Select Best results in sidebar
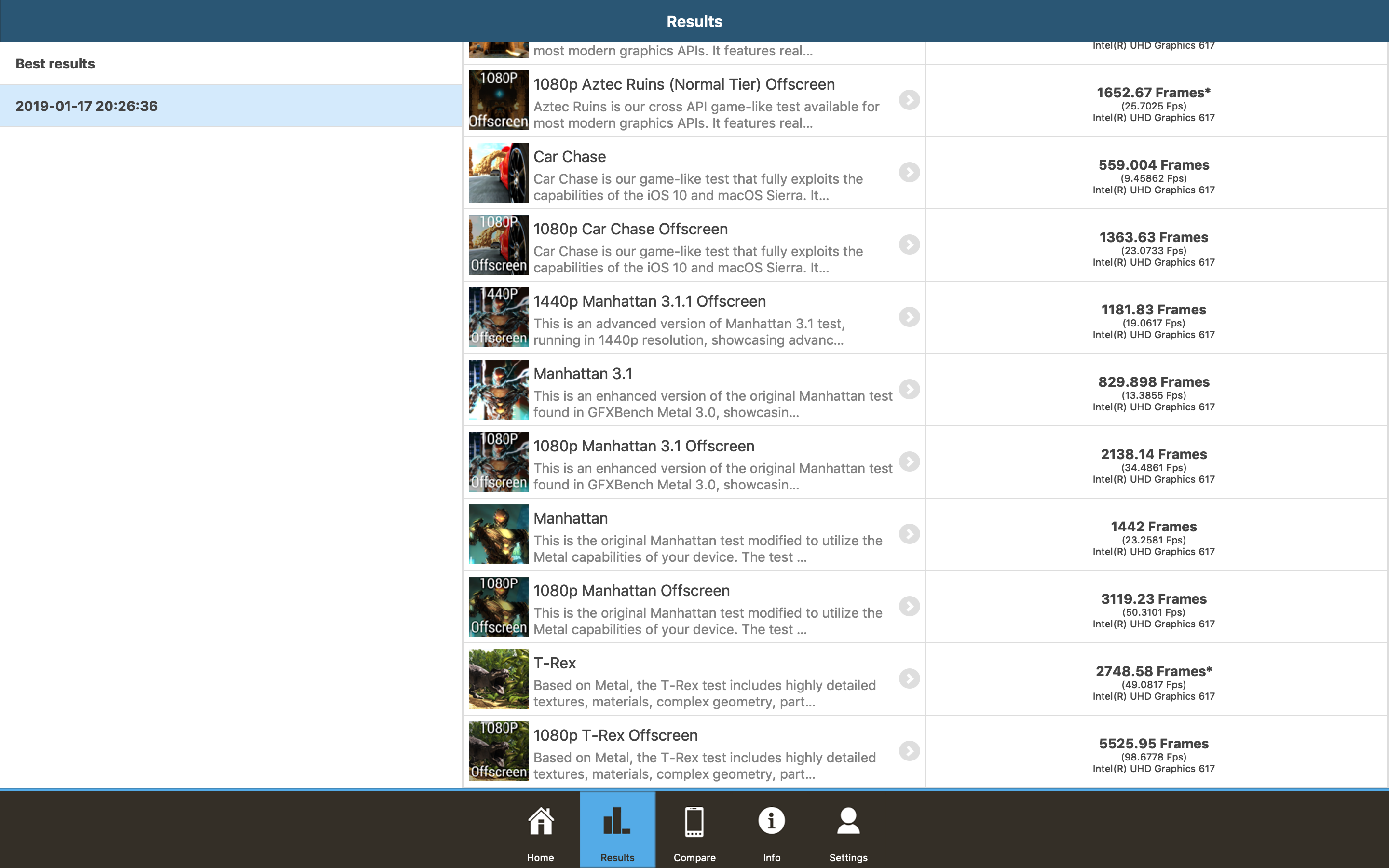This screenshot has width=1389, height=868. (55, 64)
